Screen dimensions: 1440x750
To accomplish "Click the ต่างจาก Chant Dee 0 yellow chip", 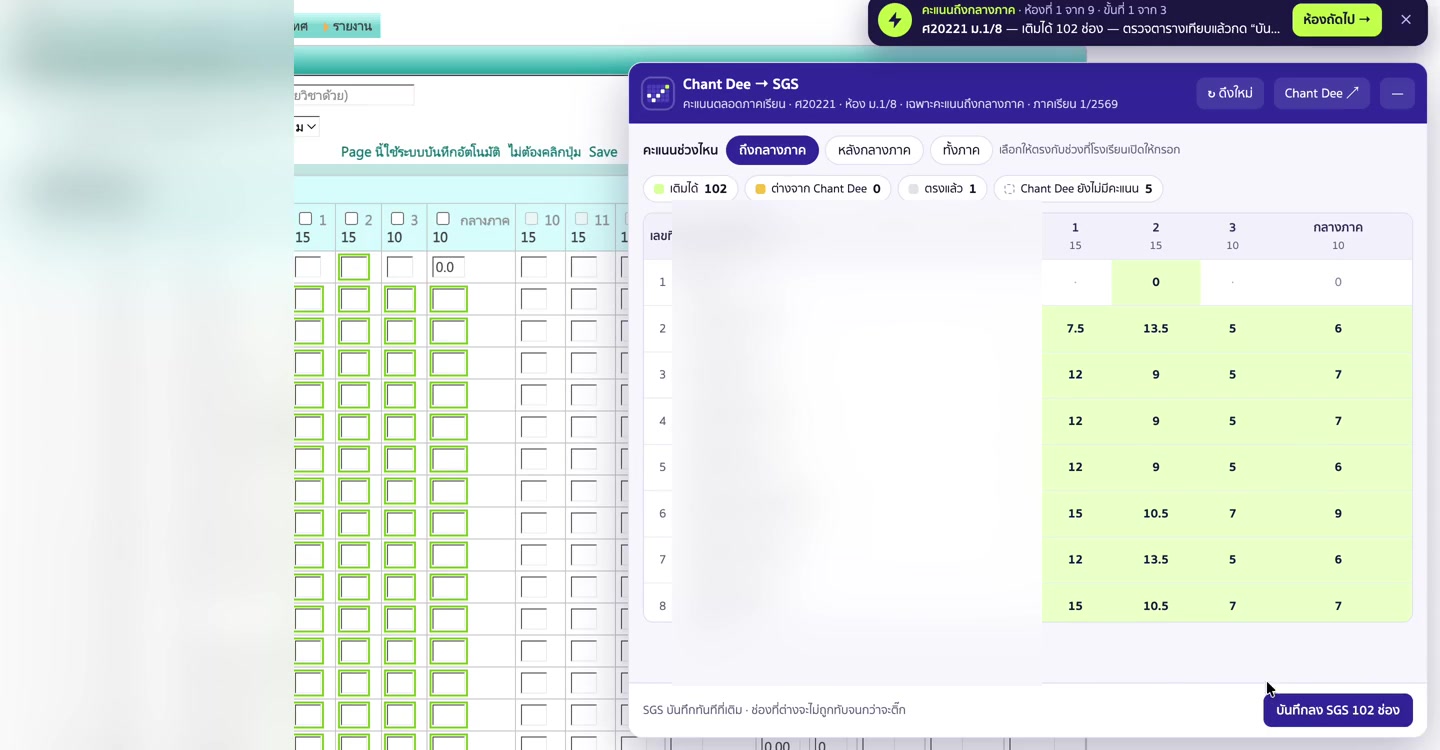I will [x=818, y=189].
